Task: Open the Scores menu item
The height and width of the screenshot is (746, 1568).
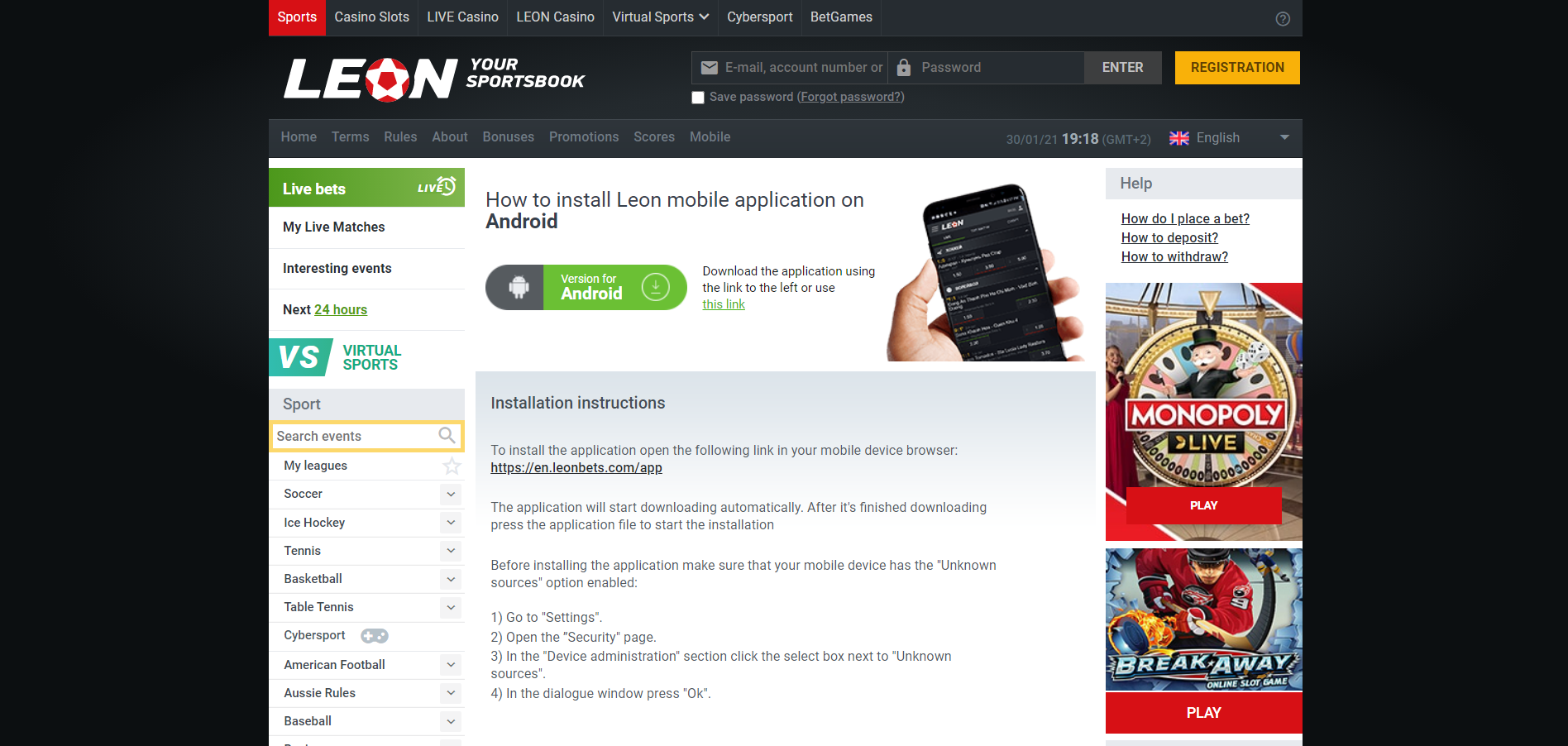Action: click(x=654, y=137)
